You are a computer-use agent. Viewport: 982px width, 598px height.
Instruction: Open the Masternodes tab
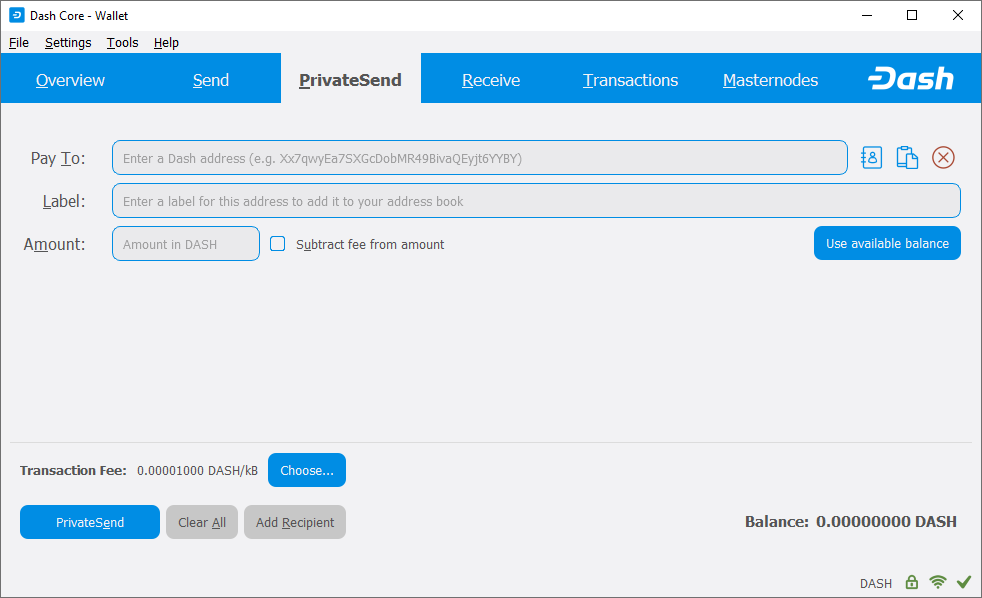770,80
